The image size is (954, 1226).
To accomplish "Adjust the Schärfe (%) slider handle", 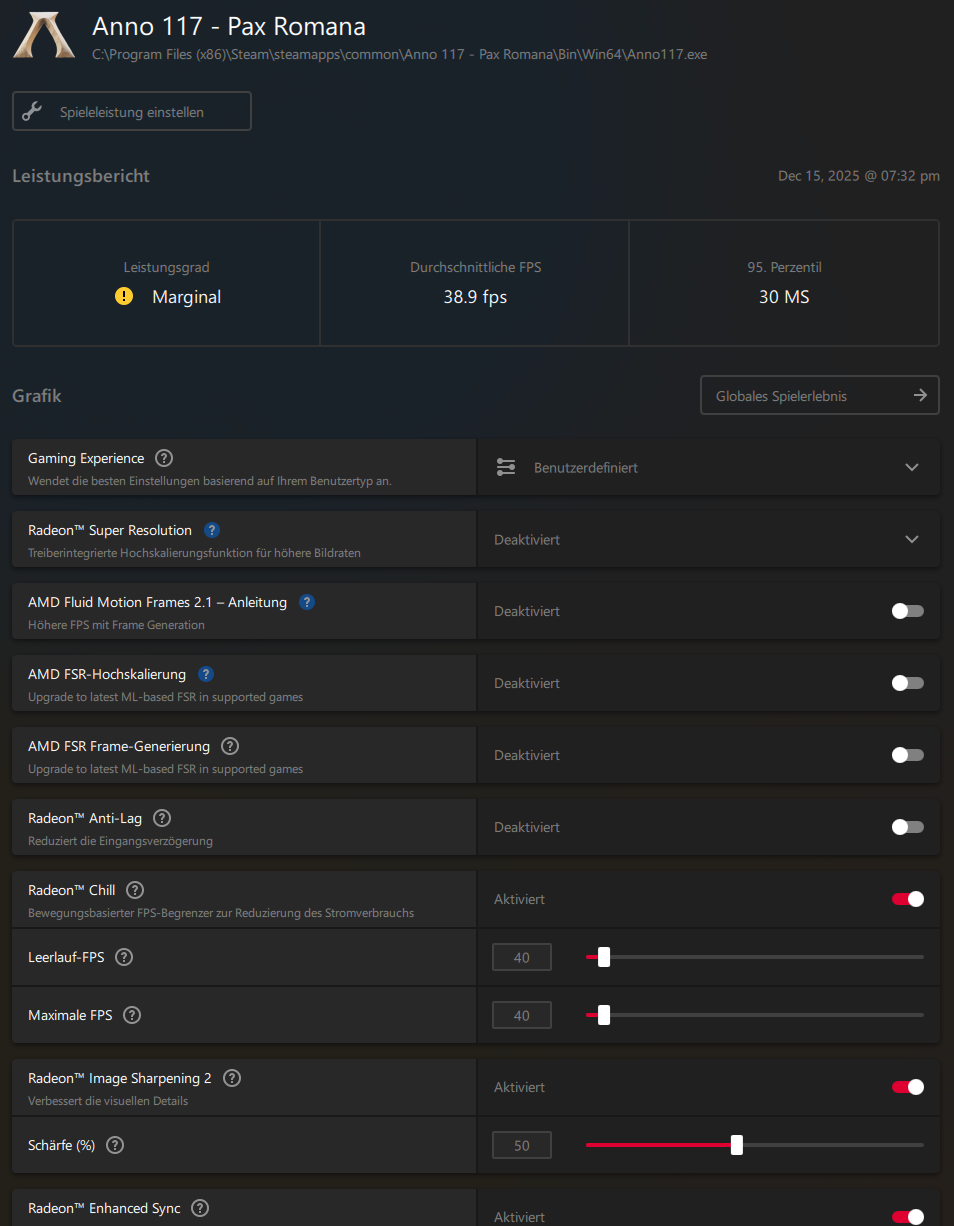I will pos(737,1145).
